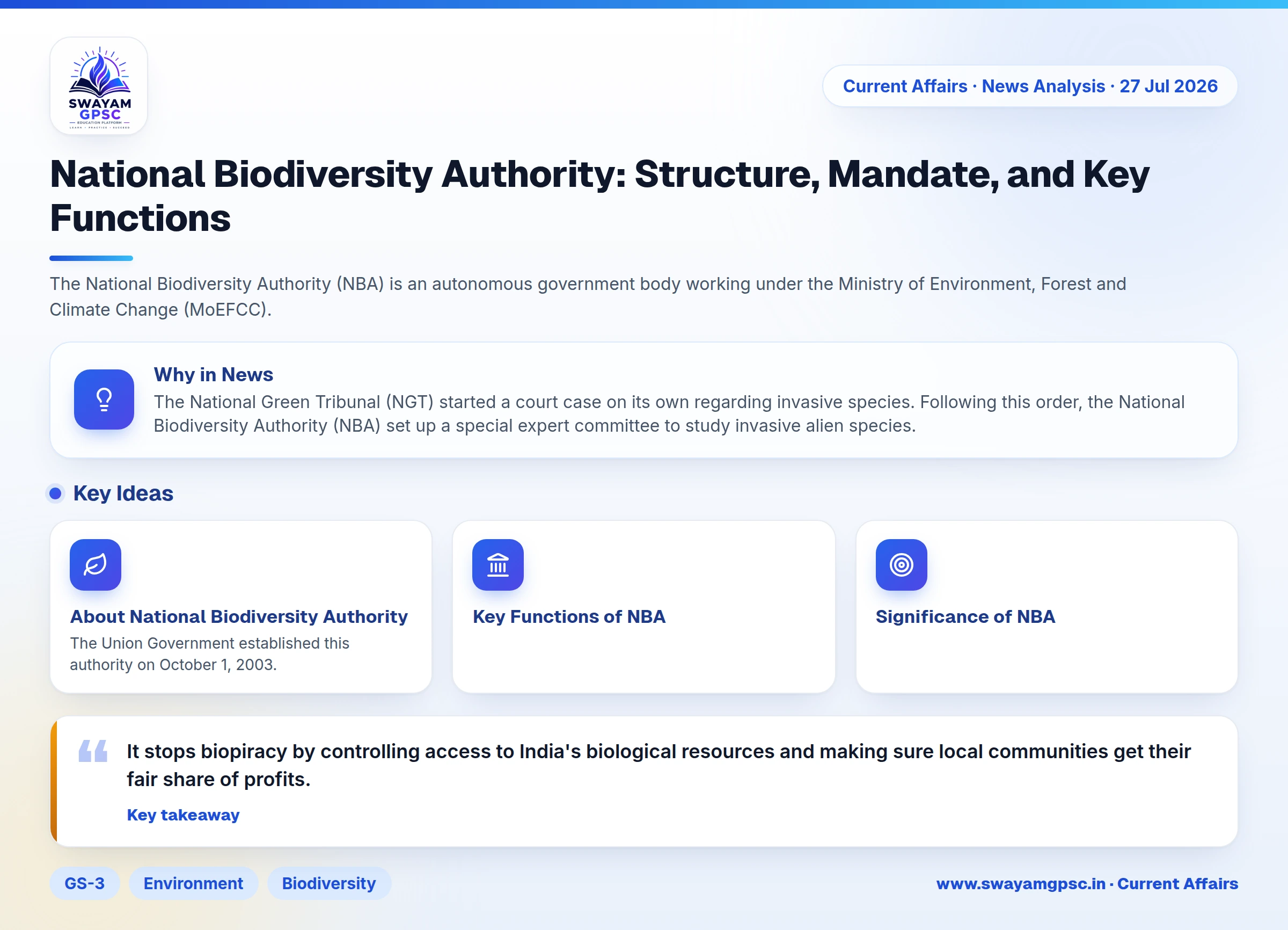
Task: Click the Key takeaway label
Action: 183,815
